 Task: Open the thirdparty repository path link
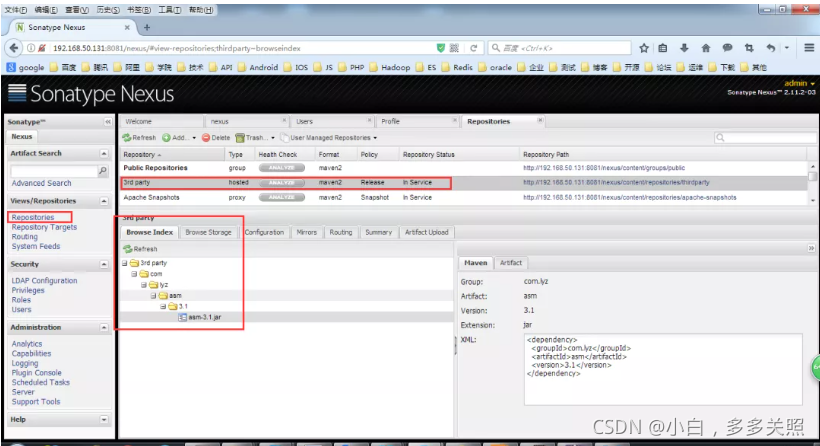click(616, 182)
